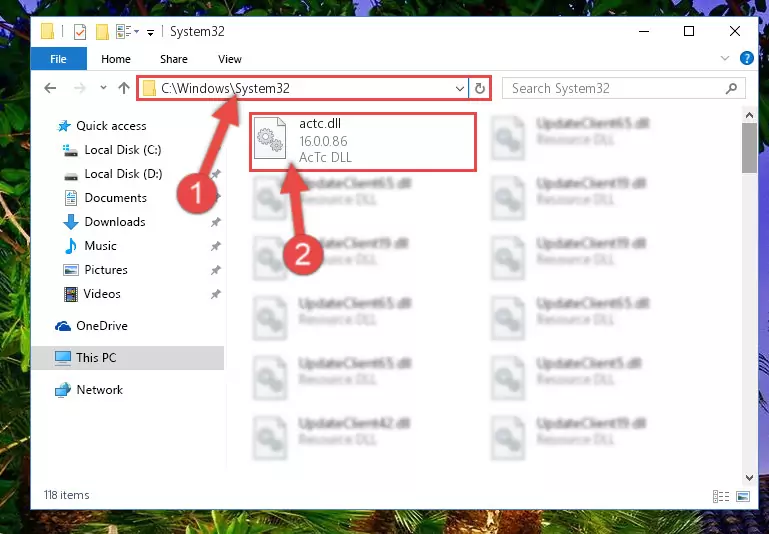Viewport: 769px width, 534px height.
Task: Go up one folder level
Action: point(124,88)
